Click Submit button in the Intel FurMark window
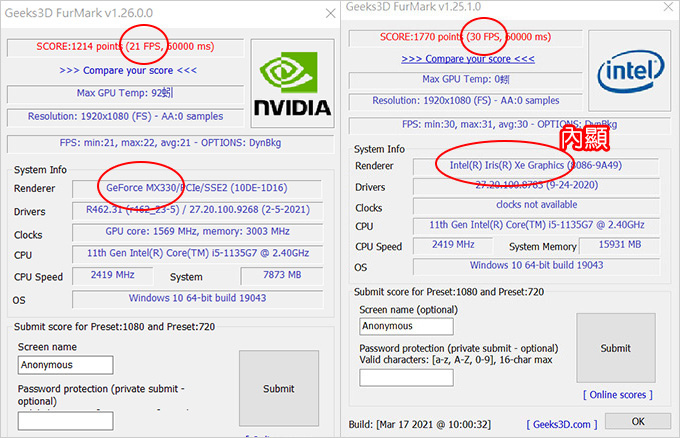This screenshot has width=680, height=438. [616, 348]
